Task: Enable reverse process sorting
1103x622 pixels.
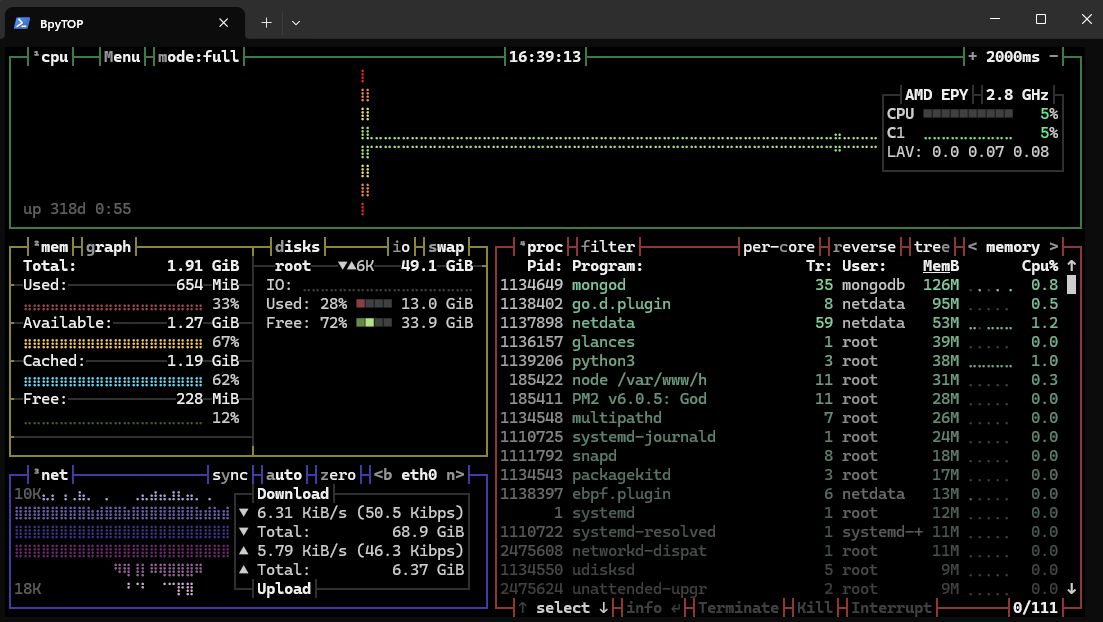Action: [864, 246]
